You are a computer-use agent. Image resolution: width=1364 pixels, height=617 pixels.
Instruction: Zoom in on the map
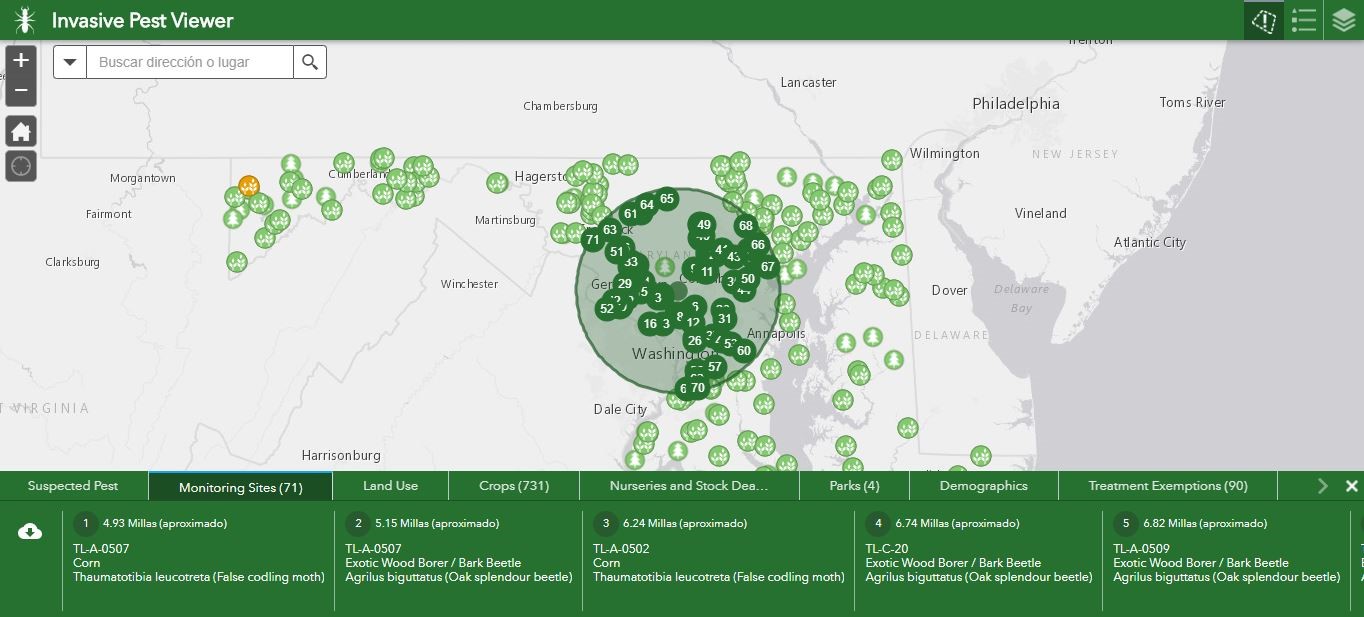21,60
